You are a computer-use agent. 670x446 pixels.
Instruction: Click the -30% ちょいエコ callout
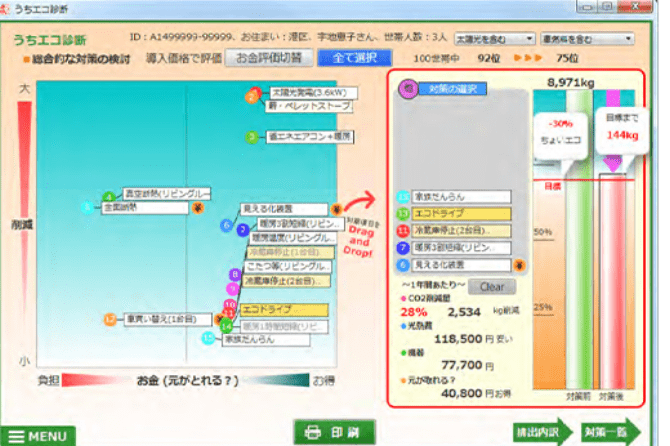(560, 137)
